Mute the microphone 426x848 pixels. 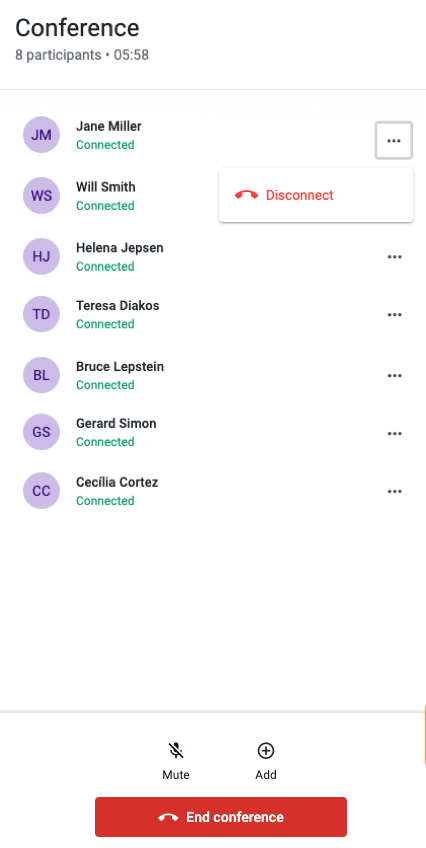[x=176, y=761]
